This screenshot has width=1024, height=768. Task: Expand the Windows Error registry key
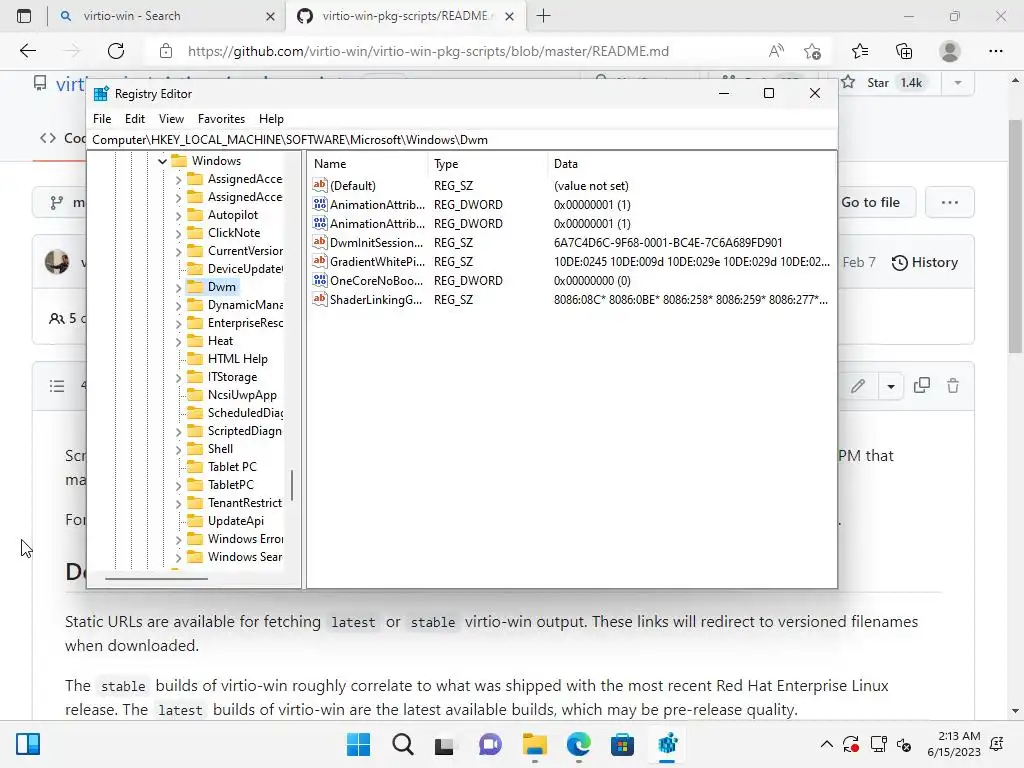click(x=178, y=539)
